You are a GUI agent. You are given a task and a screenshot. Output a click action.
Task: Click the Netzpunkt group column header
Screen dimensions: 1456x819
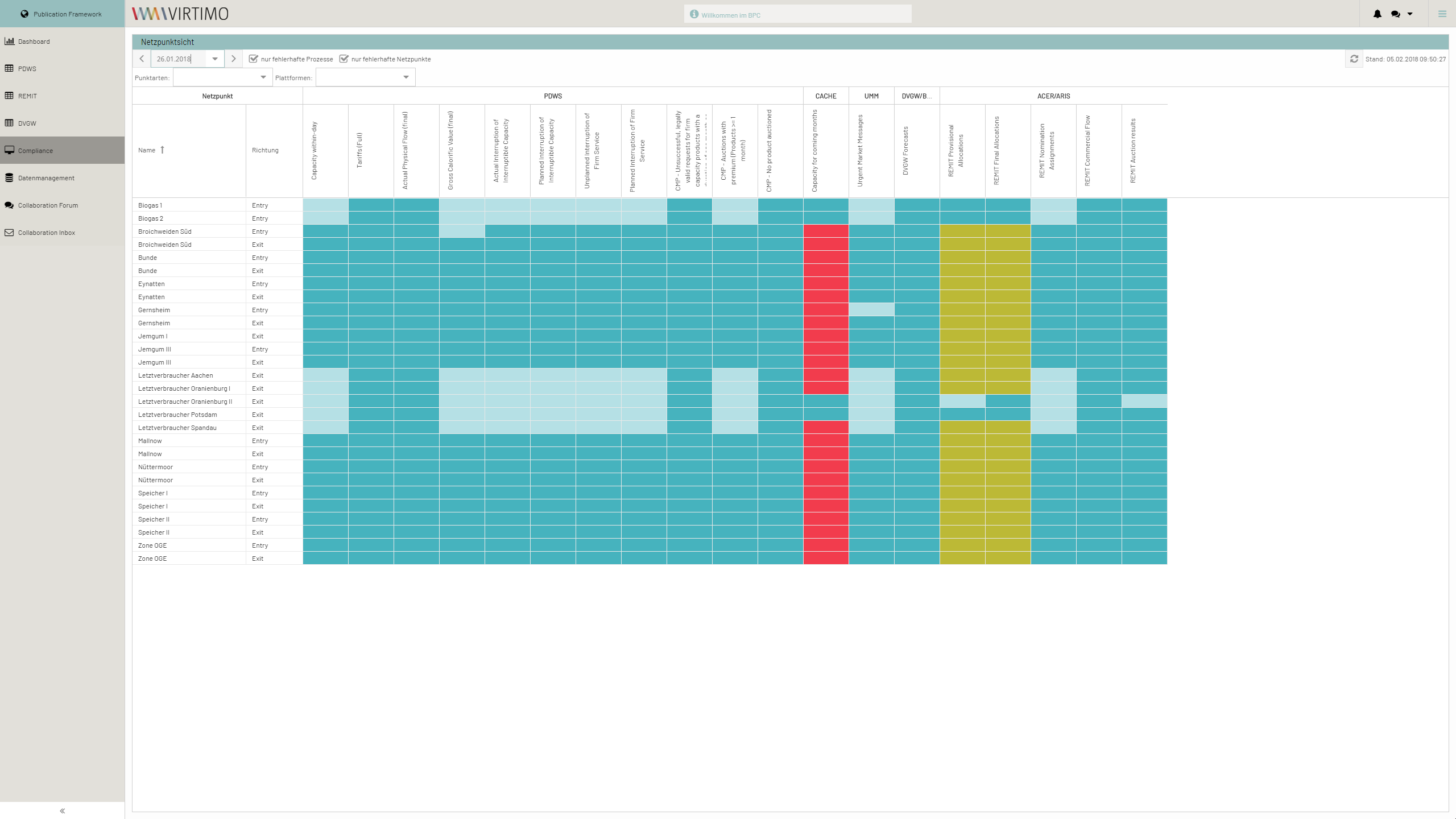[x=217, y=96]
